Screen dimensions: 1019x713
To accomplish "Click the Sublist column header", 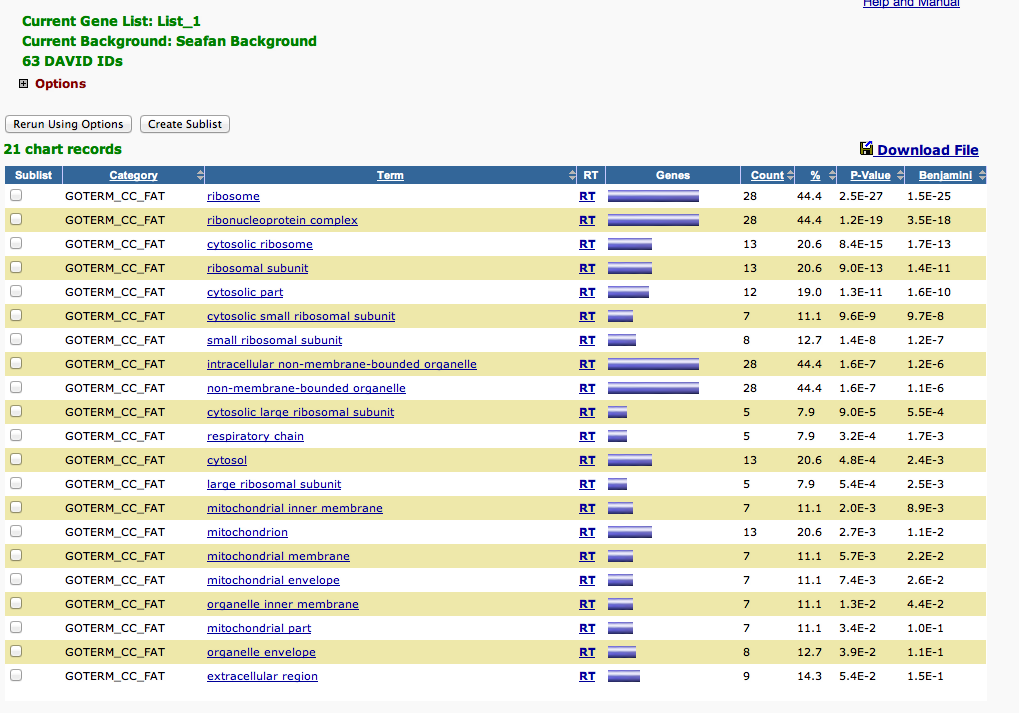I will [x=33, y=175].
